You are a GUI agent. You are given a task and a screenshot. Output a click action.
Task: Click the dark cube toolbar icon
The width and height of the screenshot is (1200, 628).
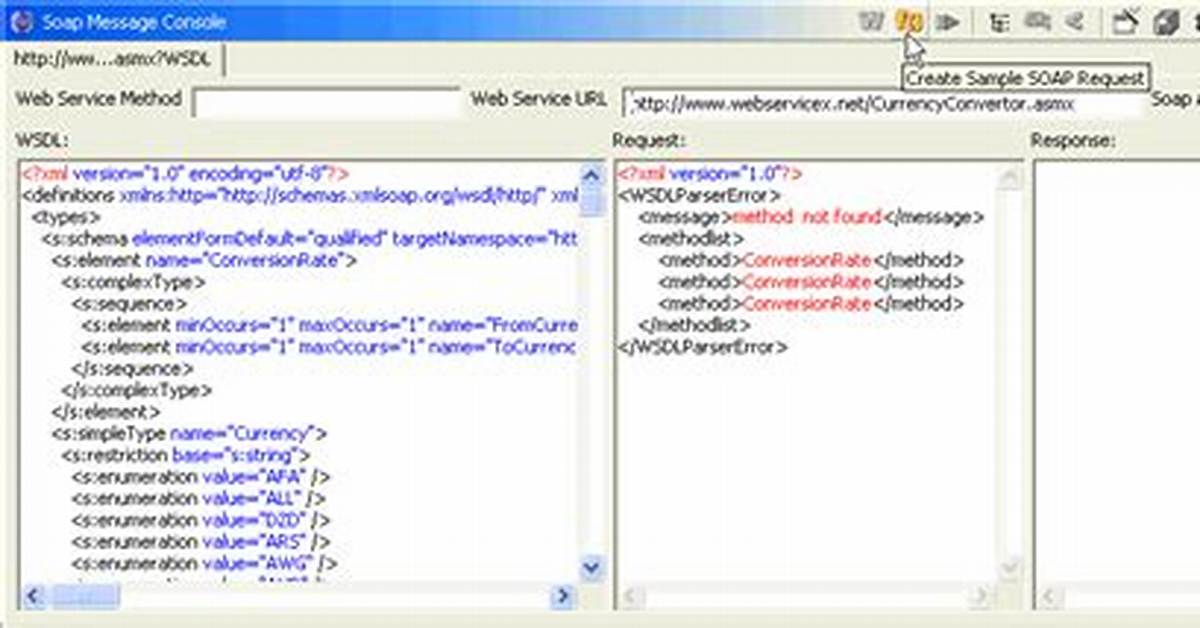(1165, 22)
